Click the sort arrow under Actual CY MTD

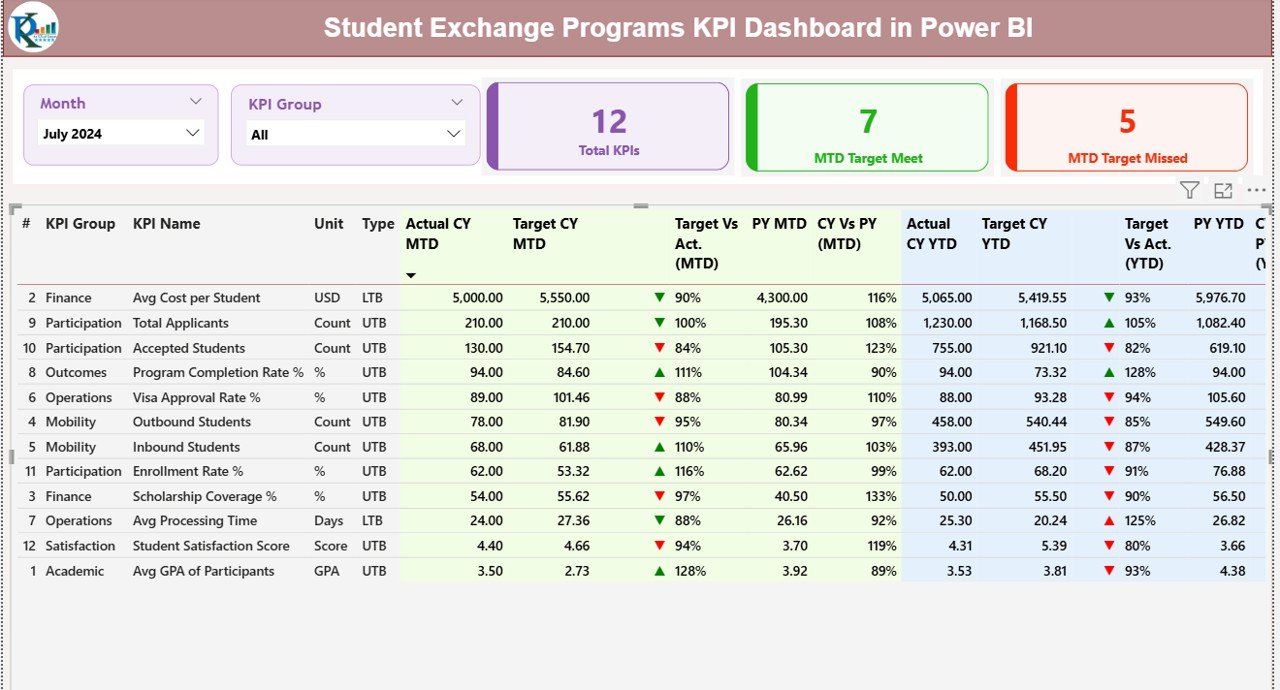pyautogui.click(x=410, y=275)
